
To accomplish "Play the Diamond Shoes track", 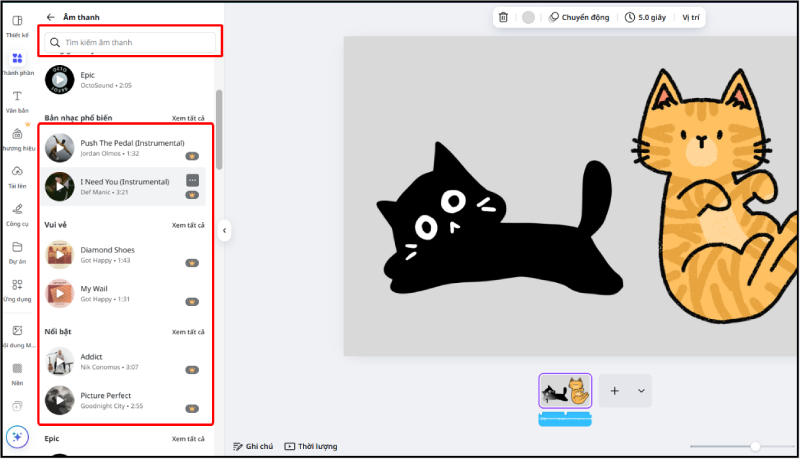I will point(59,254).
